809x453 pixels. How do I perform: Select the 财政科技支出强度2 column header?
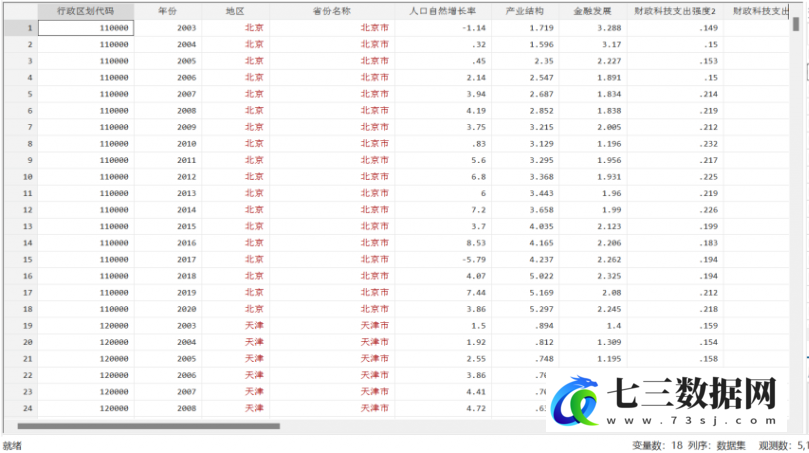point(675,11)
